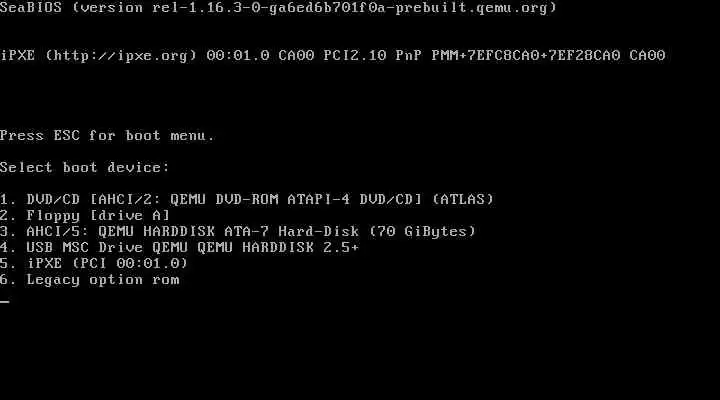Click the '2.5+' text on USB entry

[x=341, y=247]
